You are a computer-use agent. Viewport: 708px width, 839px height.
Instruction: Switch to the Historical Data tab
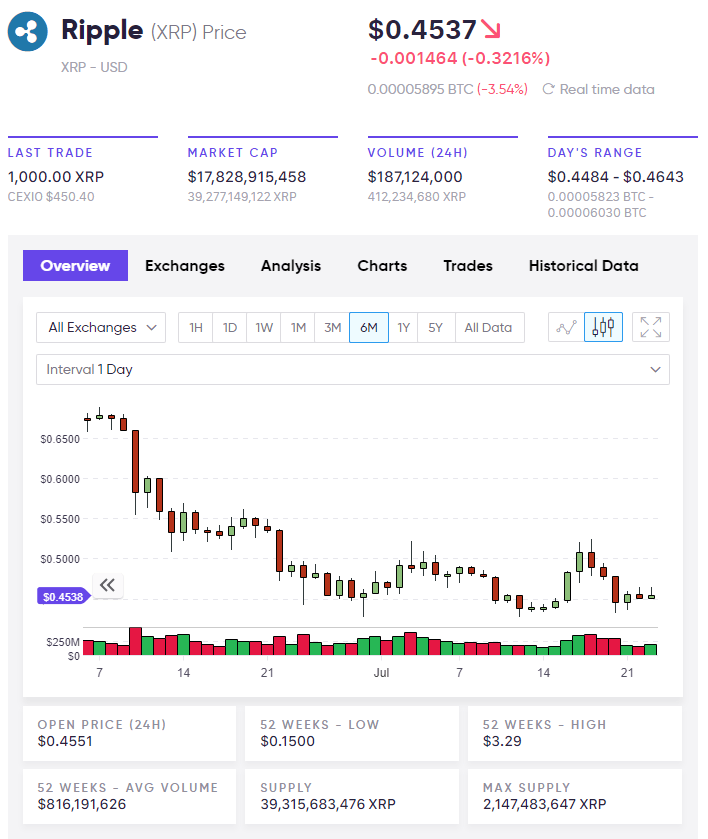(583, 265)
